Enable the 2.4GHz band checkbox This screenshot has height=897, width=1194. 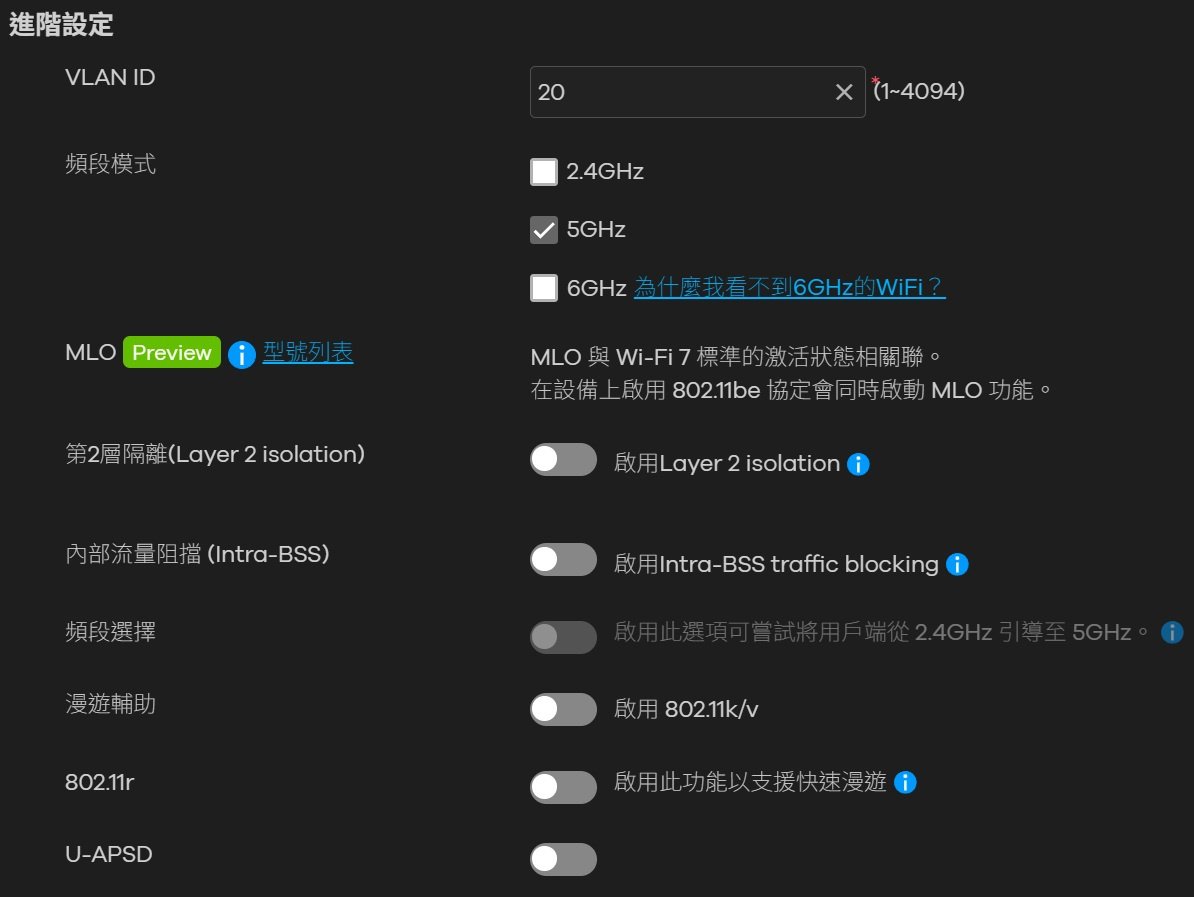[543, 171]
